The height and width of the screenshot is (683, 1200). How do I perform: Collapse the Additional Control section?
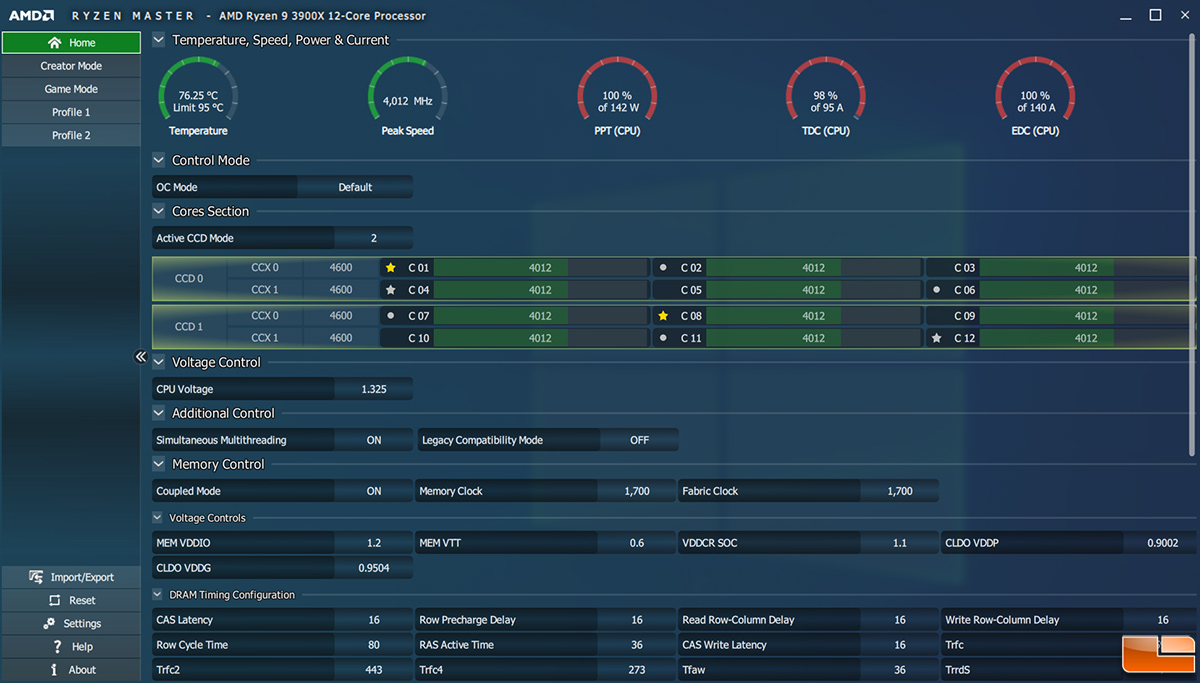(158, 413)
